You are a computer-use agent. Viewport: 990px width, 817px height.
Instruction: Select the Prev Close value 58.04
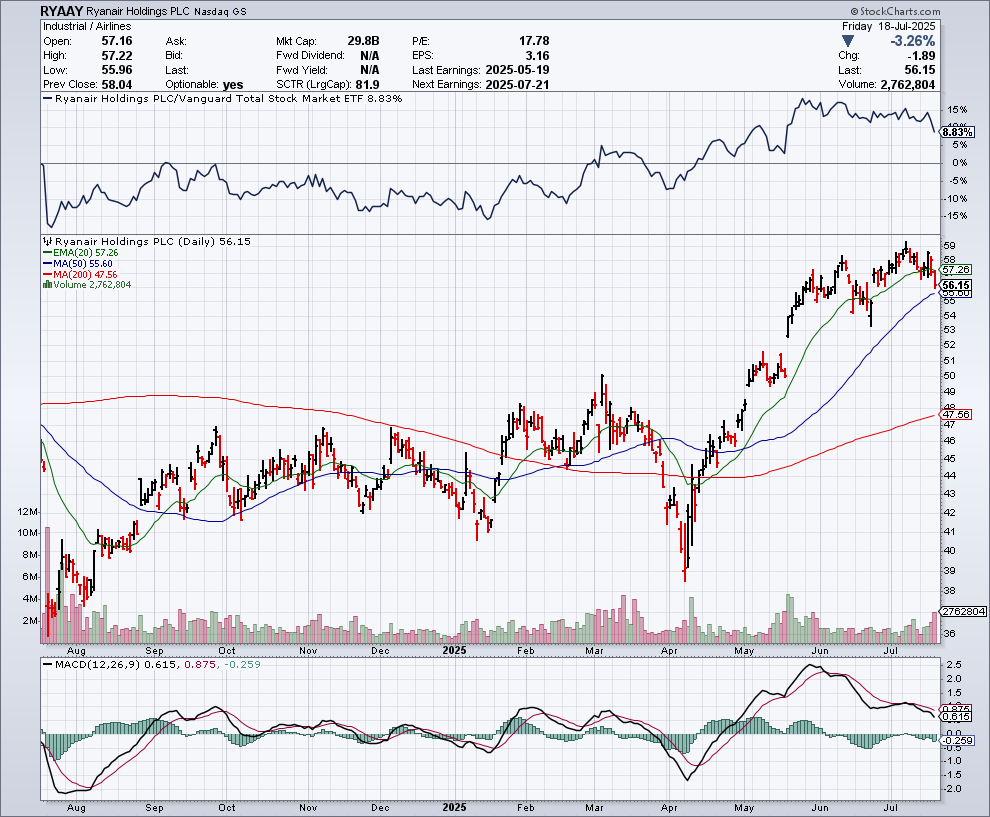[x=117, y=85]
